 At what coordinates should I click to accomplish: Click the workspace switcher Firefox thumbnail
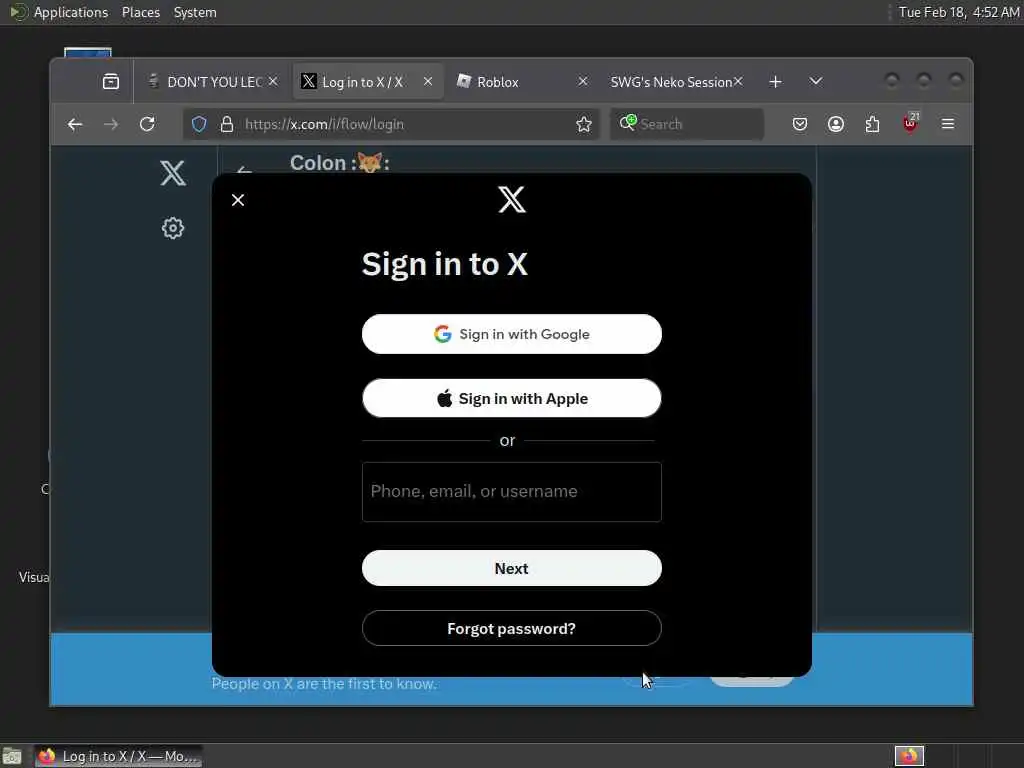click(x=909, y=756)
